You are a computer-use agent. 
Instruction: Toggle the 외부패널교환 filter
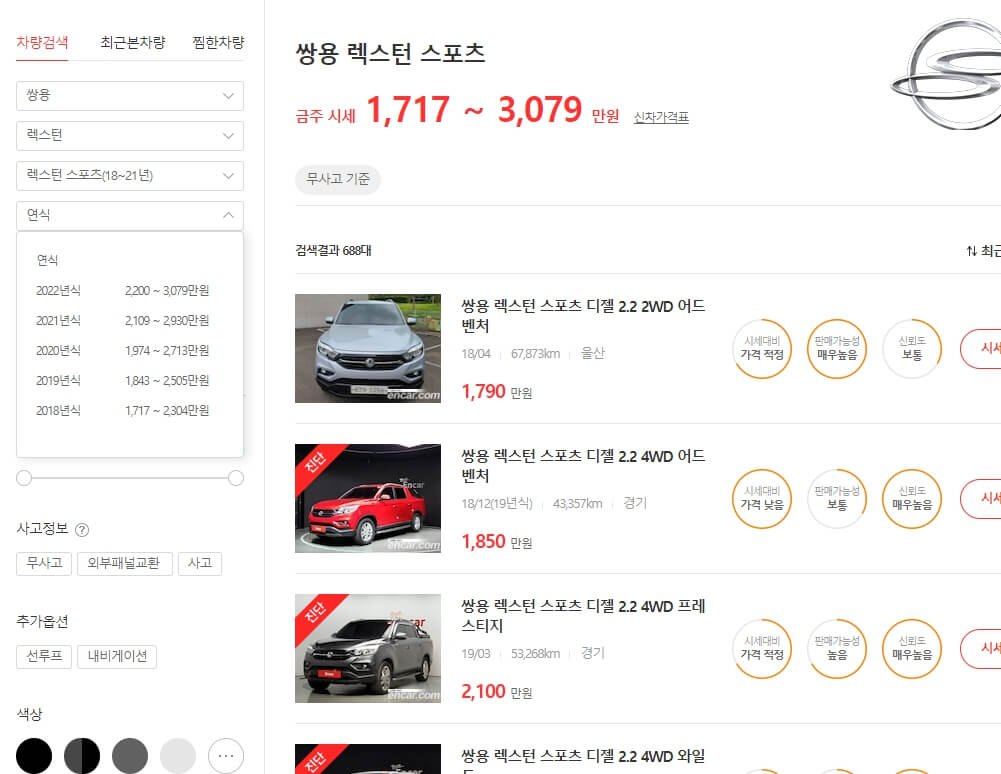pos(124,563)
